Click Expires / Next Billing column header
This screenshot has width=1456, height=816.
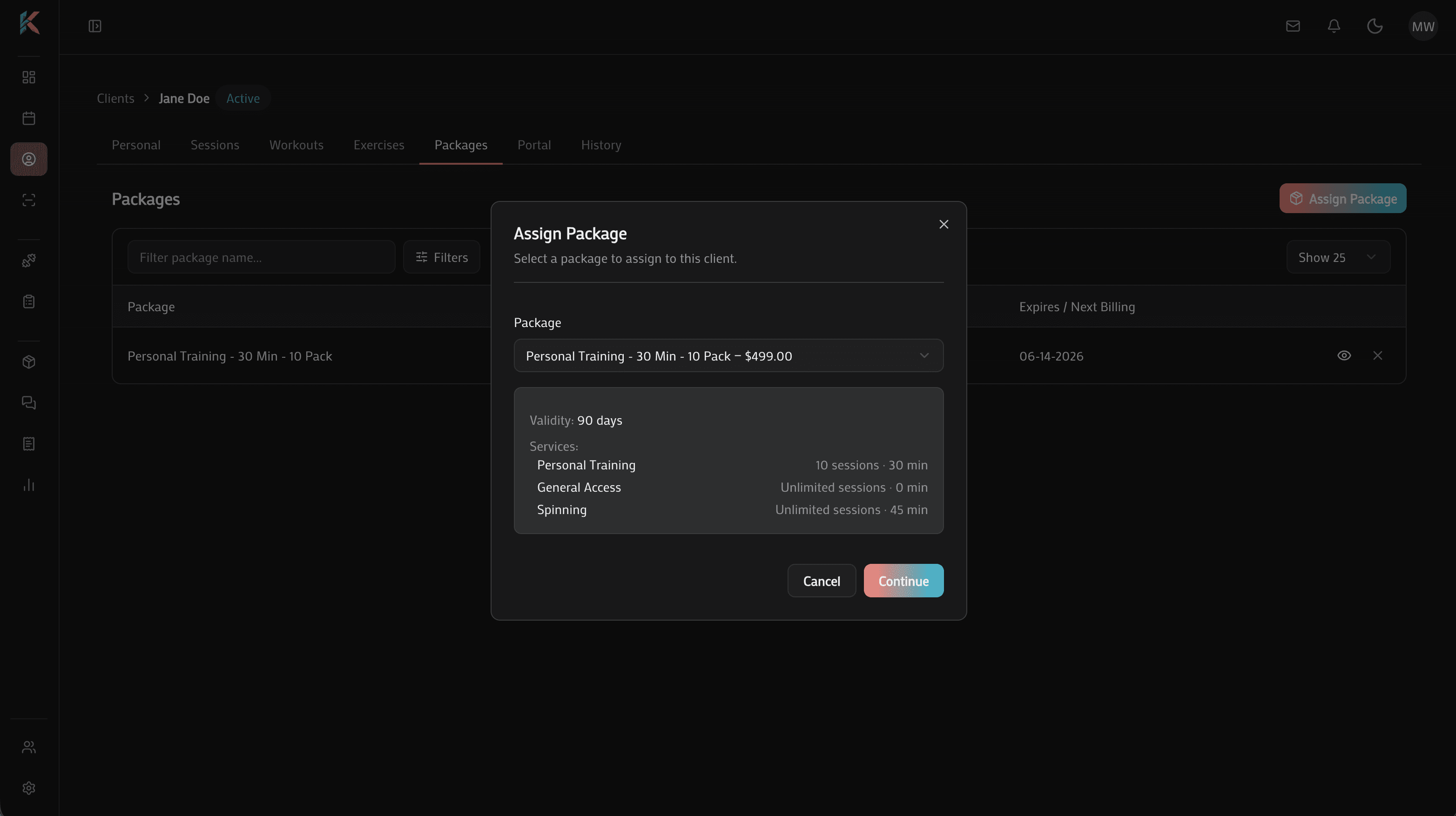[x=1077, y=306]
